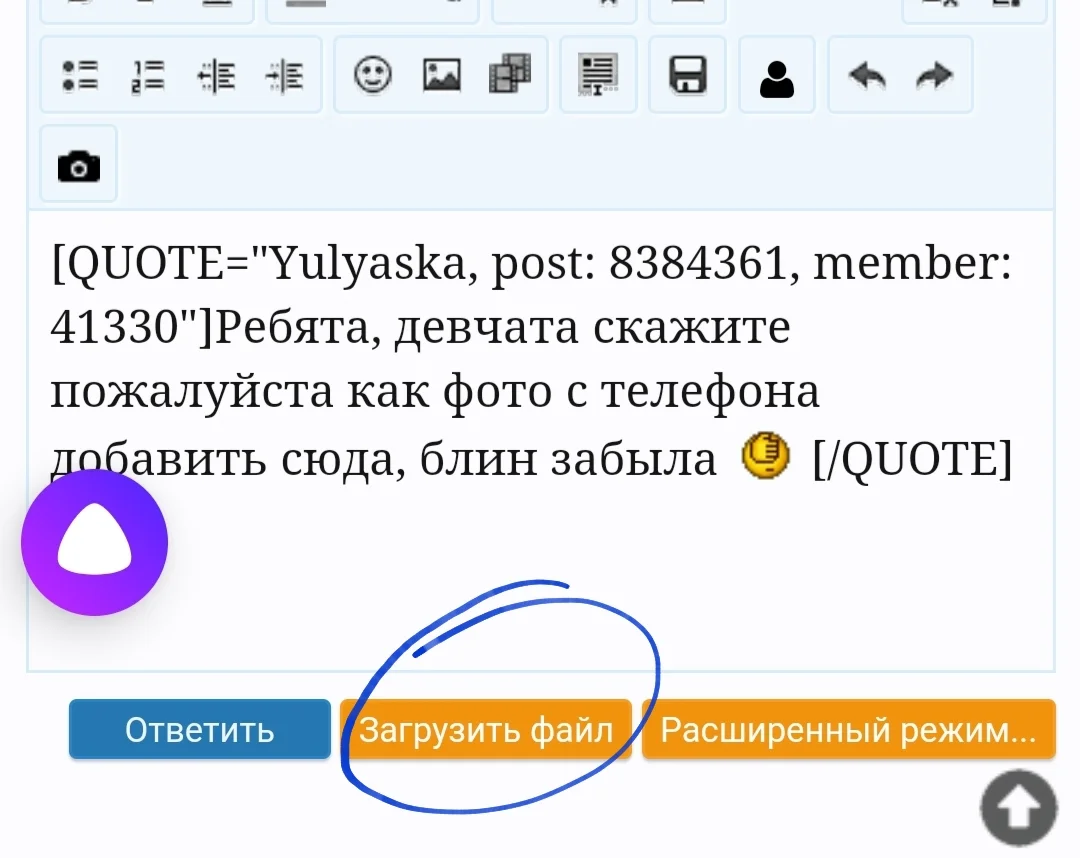Image resolution: width=1080 pixels, height=858 pixels.
Task: Decrease paragraph indent
Action: click(x=215, y=74)
